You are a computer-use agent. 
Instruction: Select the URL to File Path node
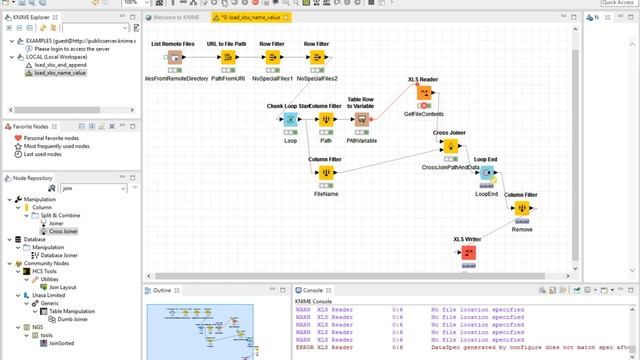(228, 58)
